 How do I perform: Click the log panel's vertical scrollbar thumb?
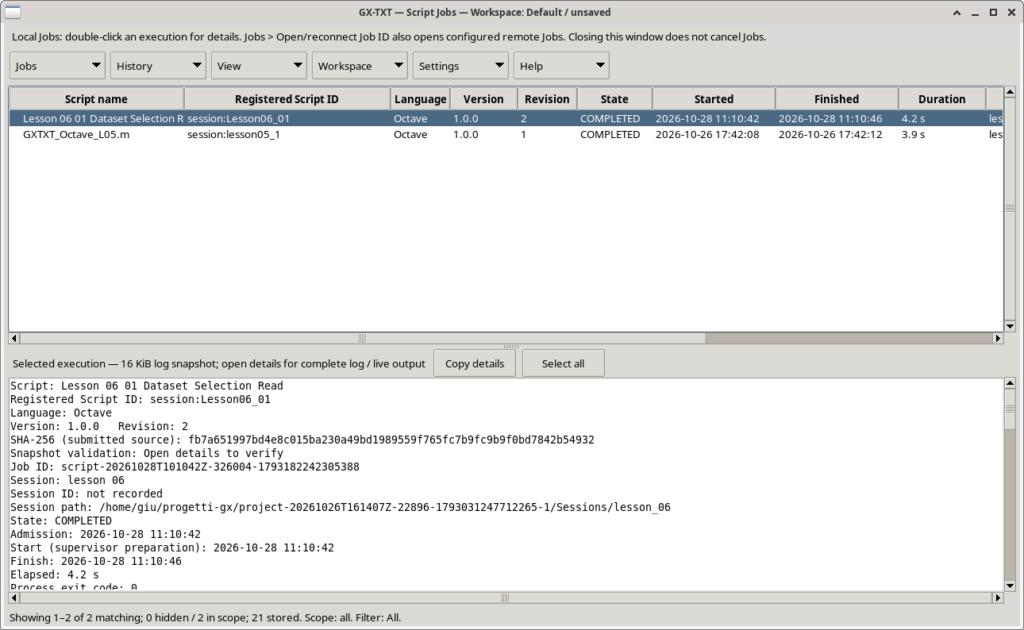tap(1010, 409)
